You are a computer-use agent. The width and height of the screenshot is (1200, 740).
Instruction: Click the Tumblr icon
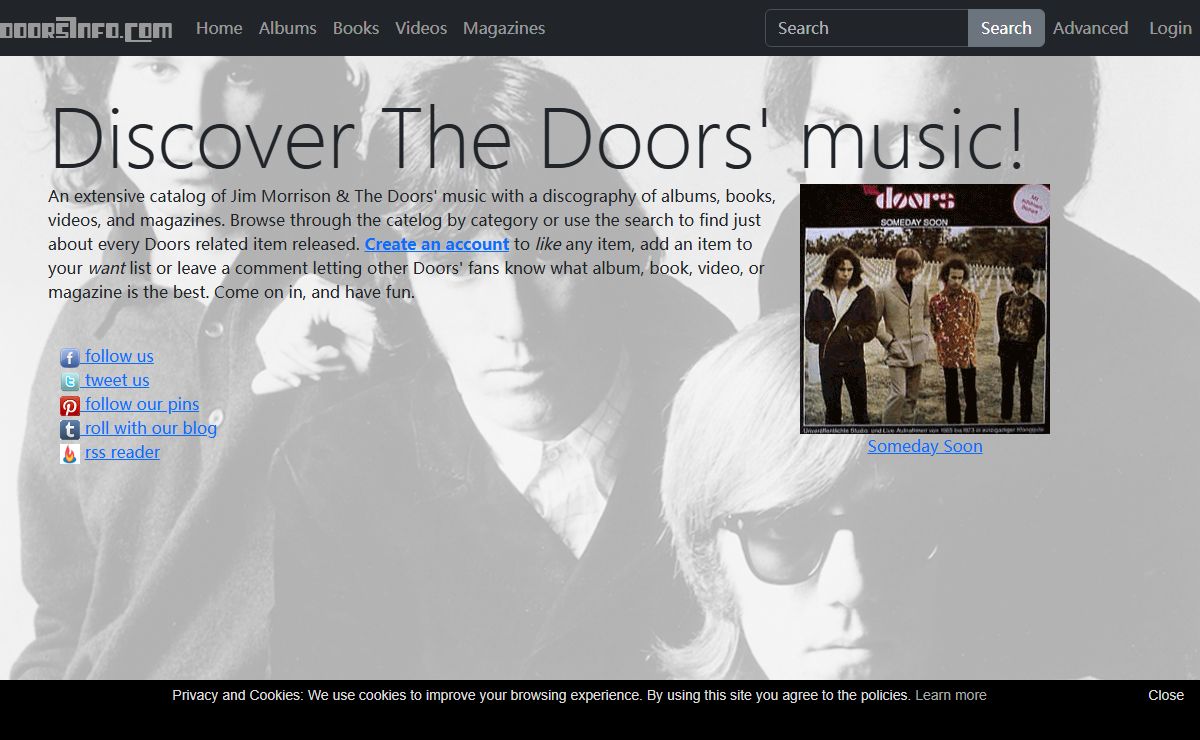[x=70, y=430]
